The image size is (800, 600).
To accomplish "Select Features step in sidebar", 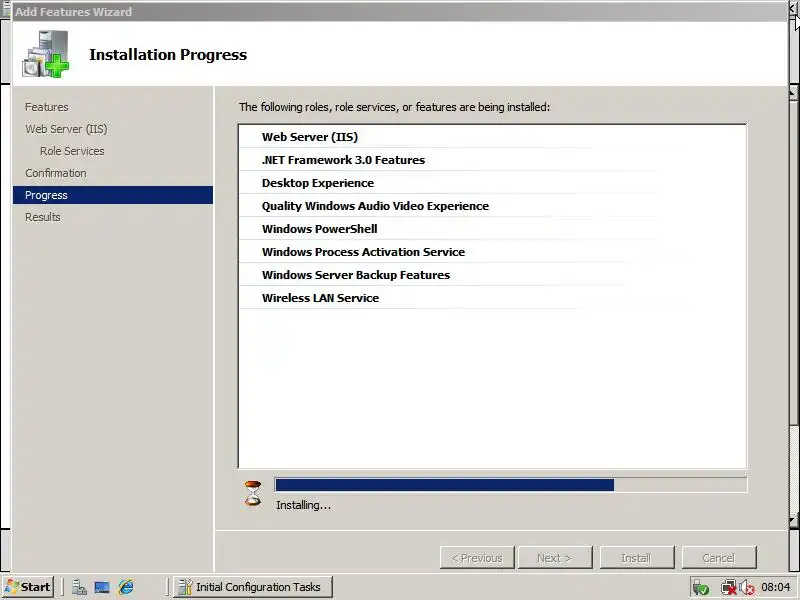I will point(46,107).
